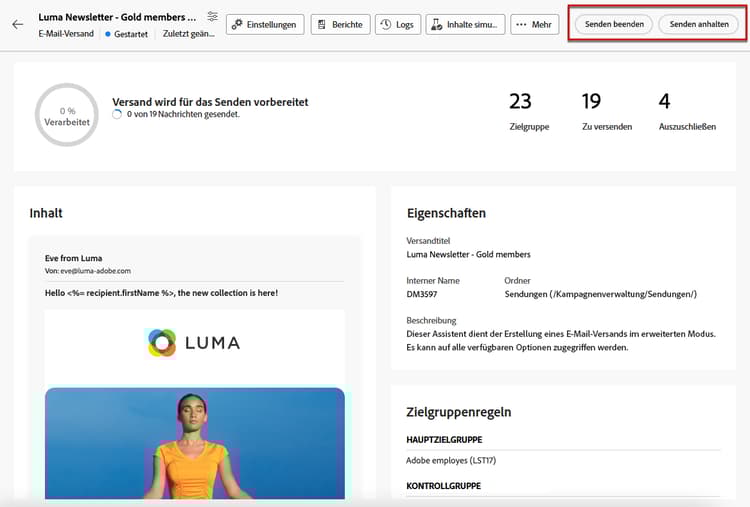Click Senden beenden

click(614, 24)
